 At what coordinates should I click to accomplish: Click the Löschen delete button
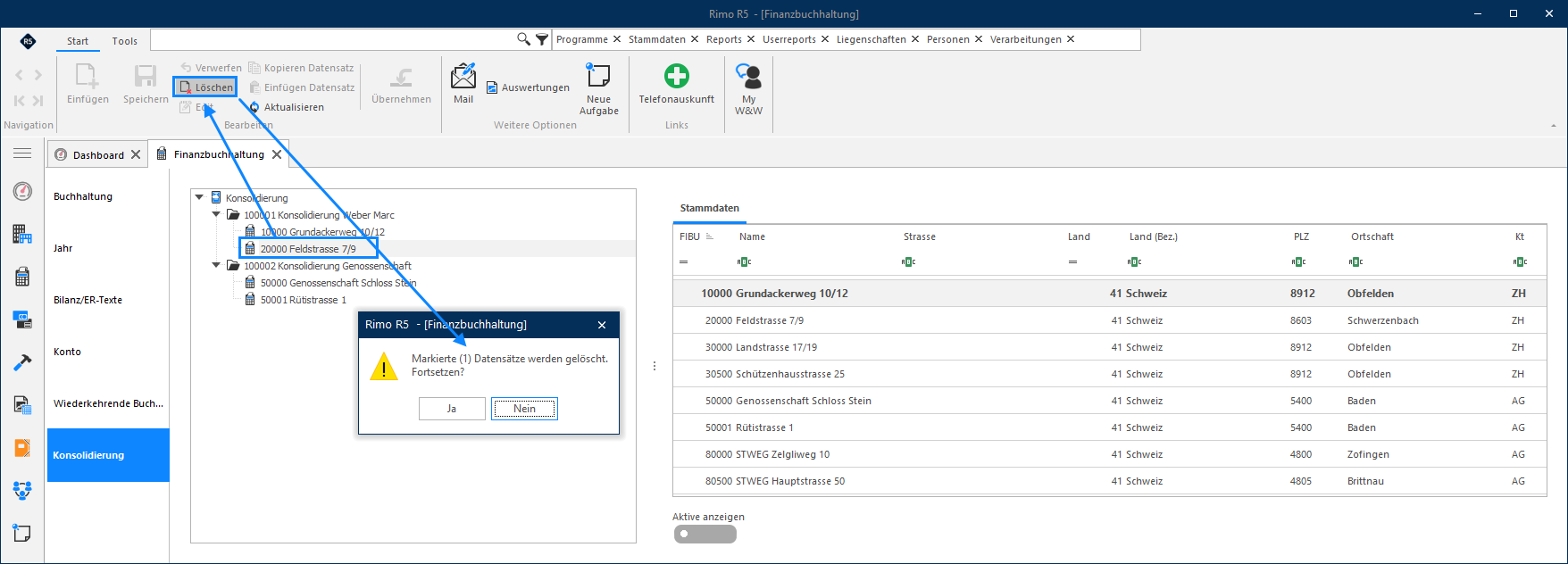(205, 87)
